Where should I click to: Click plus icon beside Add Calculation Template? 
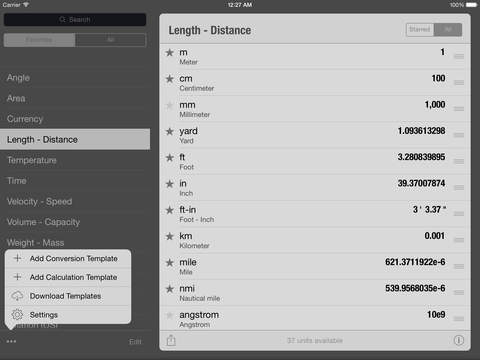point(18,277)
